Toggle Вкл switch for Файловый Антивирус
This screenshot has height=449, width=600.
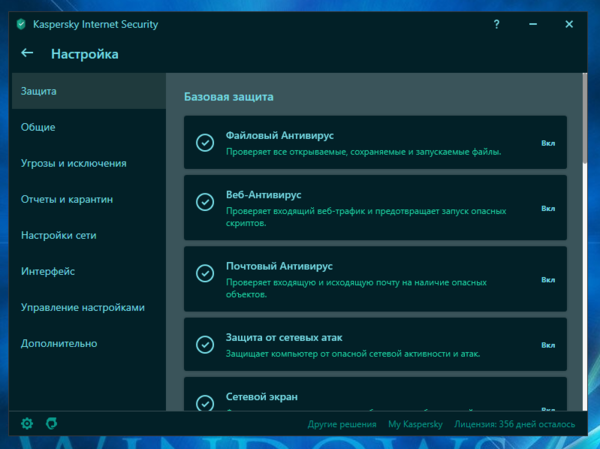[548, 143]
